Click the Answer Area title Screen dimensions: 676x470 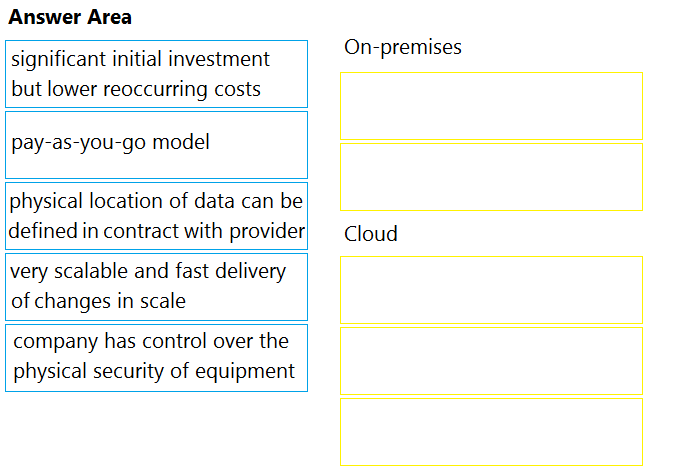(70, 17)
